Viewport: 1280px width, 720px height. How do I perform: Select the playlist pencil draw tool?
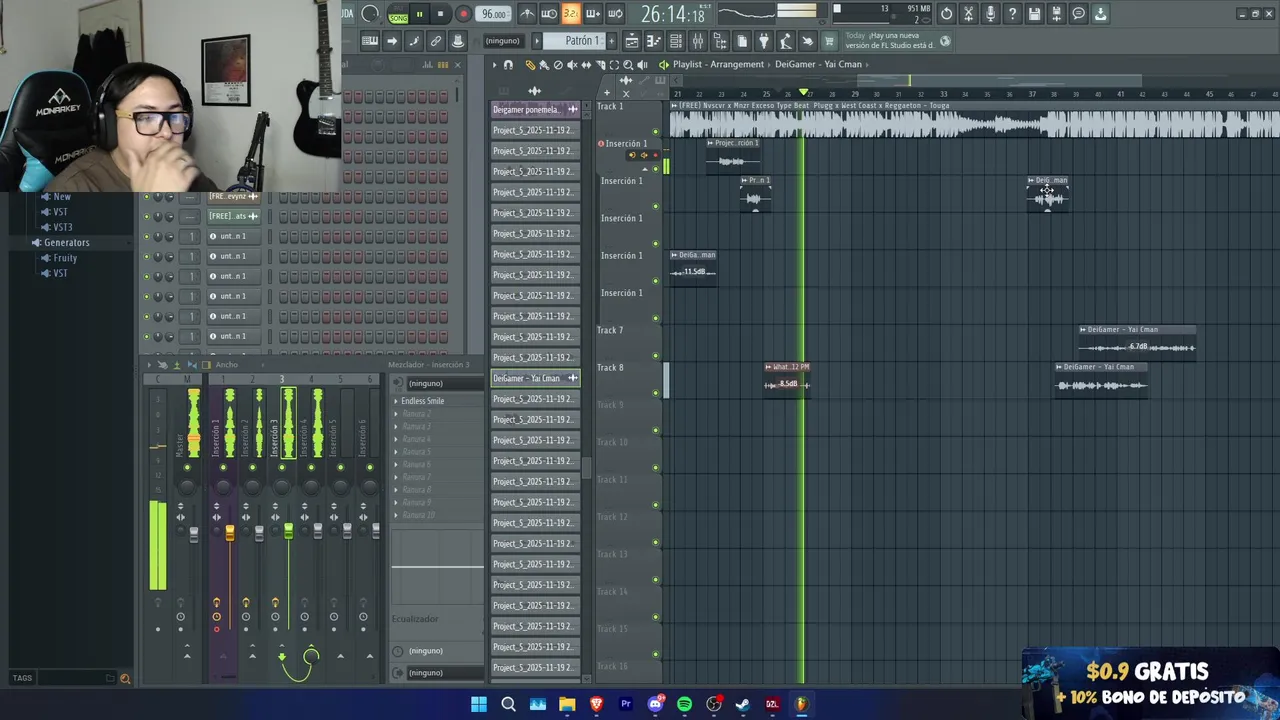point(530,65)
